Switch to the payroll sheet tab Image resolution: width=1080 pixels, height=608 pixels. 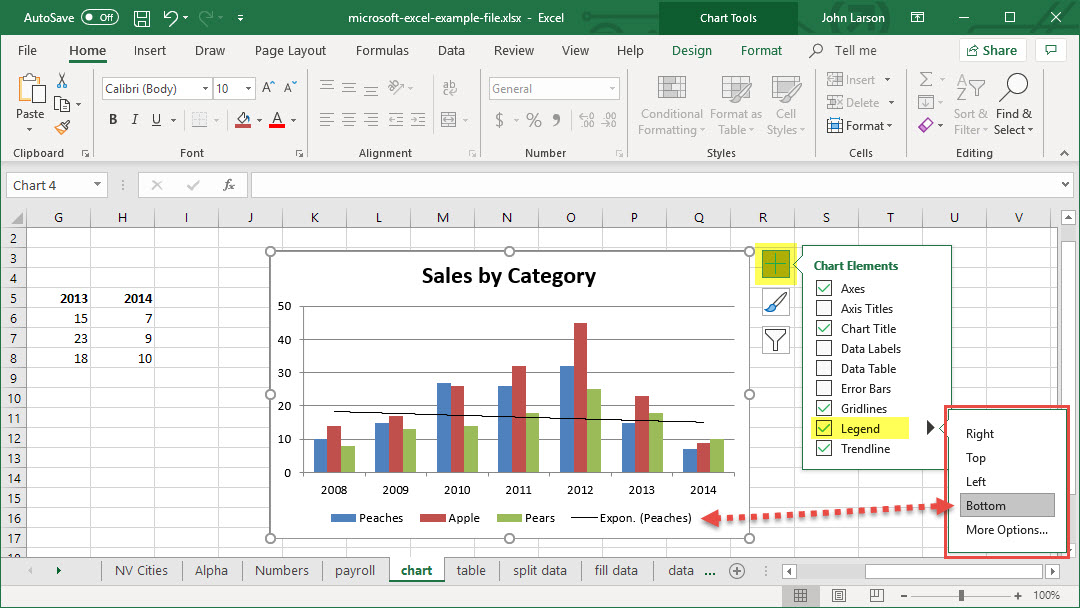[355, 571]
